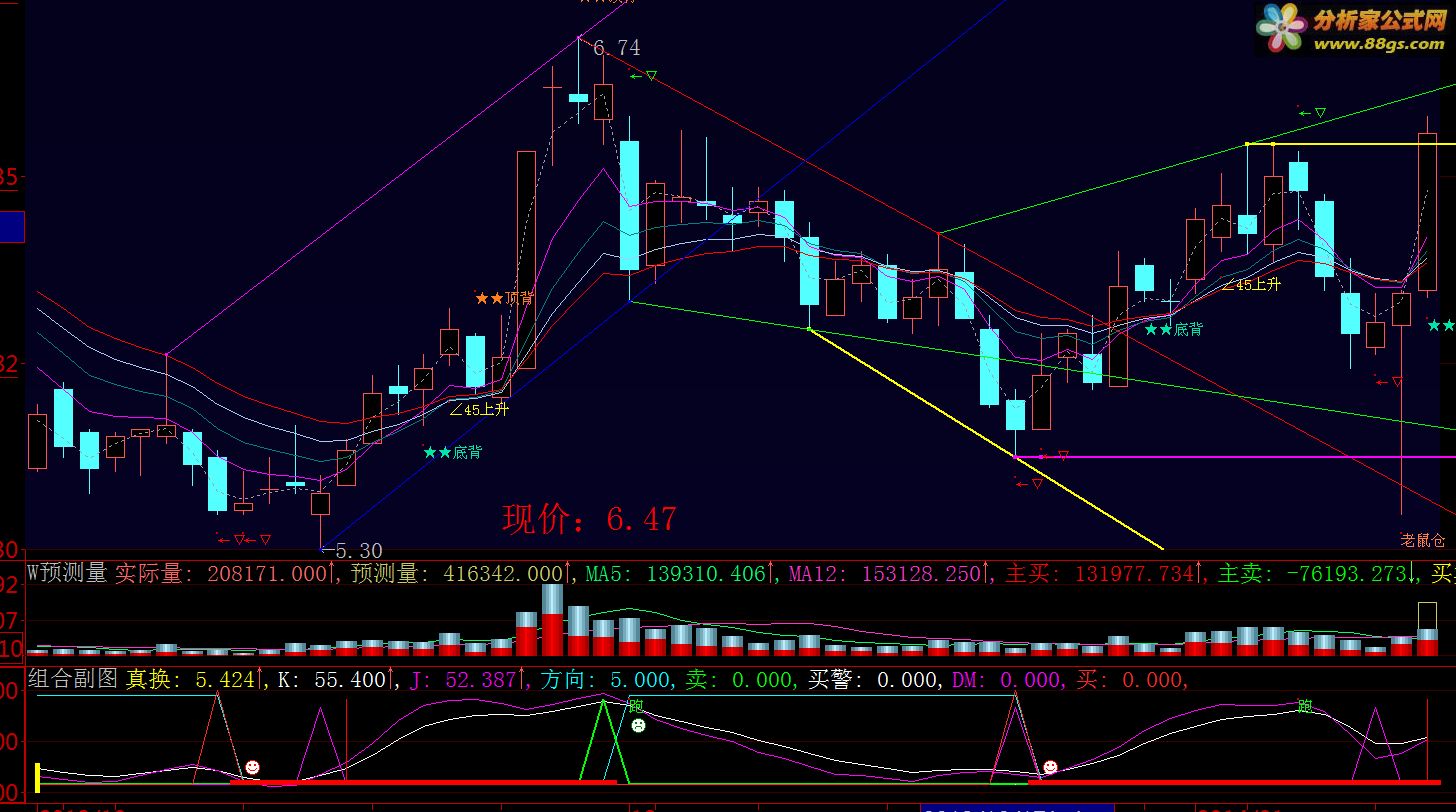Click the ★★底背 marker beneath the left ∠45上升 label
The height and width of the screenshot is (812, 1456).
452,452
